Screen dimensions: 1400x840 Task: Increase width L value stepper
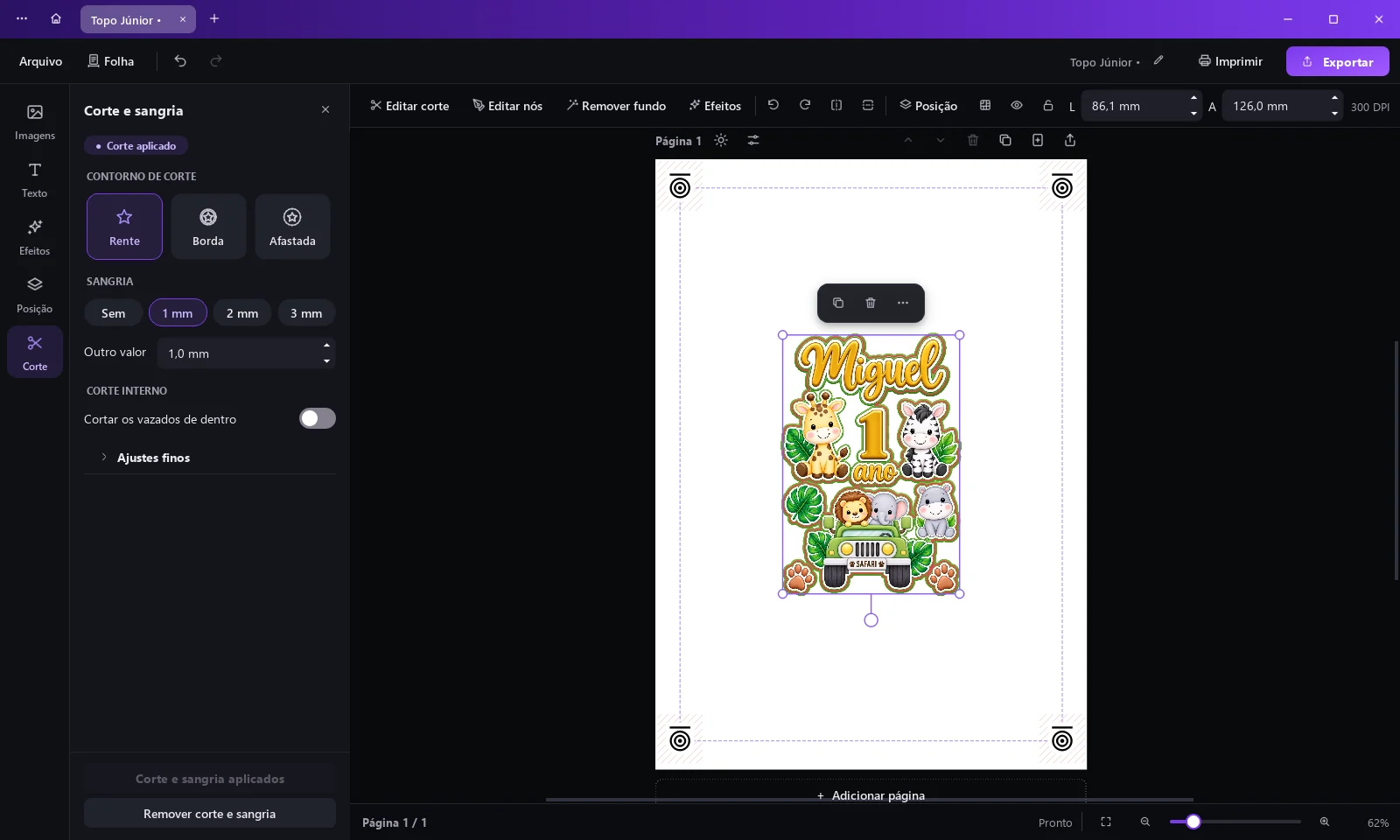(x=1193, y=98)
